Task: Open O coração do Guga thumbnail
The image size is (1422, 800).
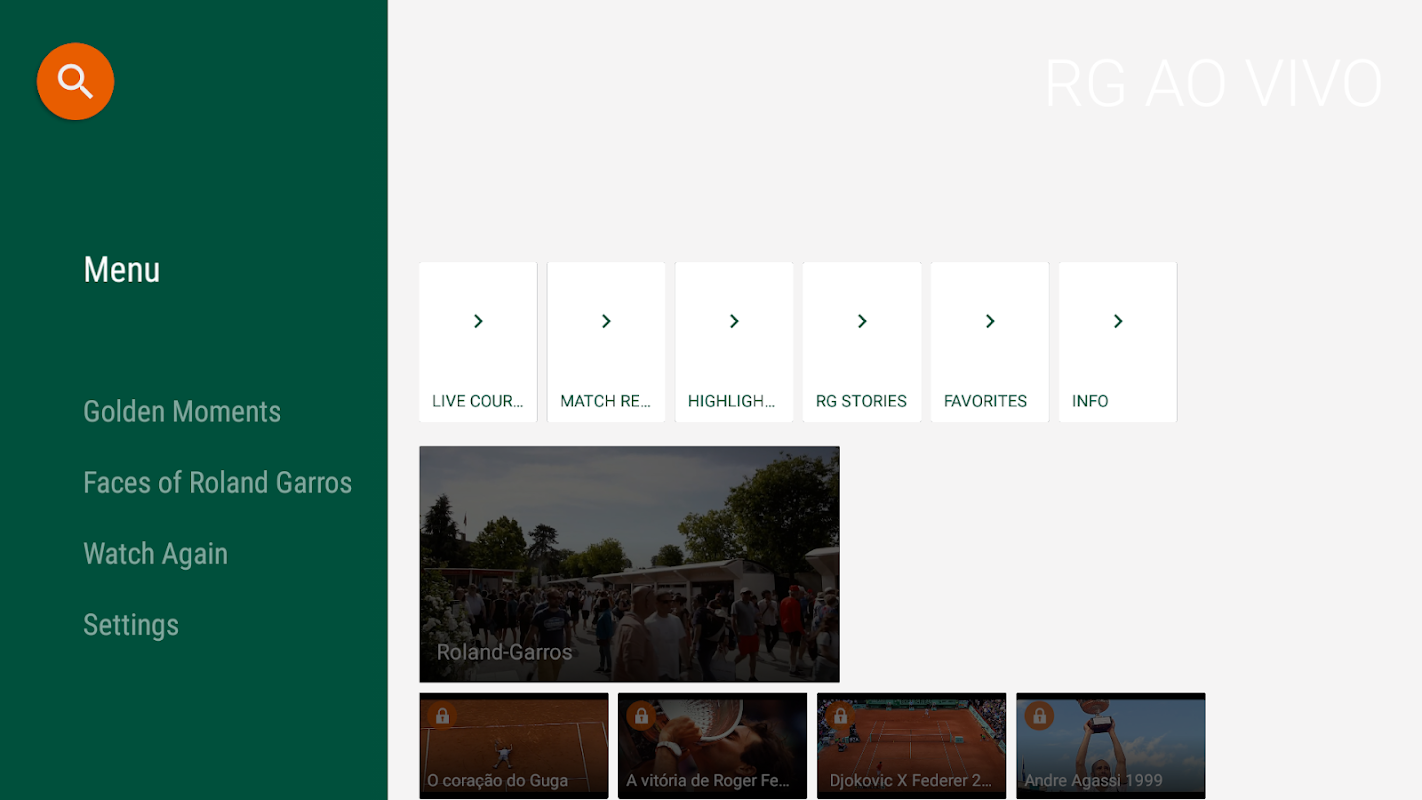Action: point(514,745)
